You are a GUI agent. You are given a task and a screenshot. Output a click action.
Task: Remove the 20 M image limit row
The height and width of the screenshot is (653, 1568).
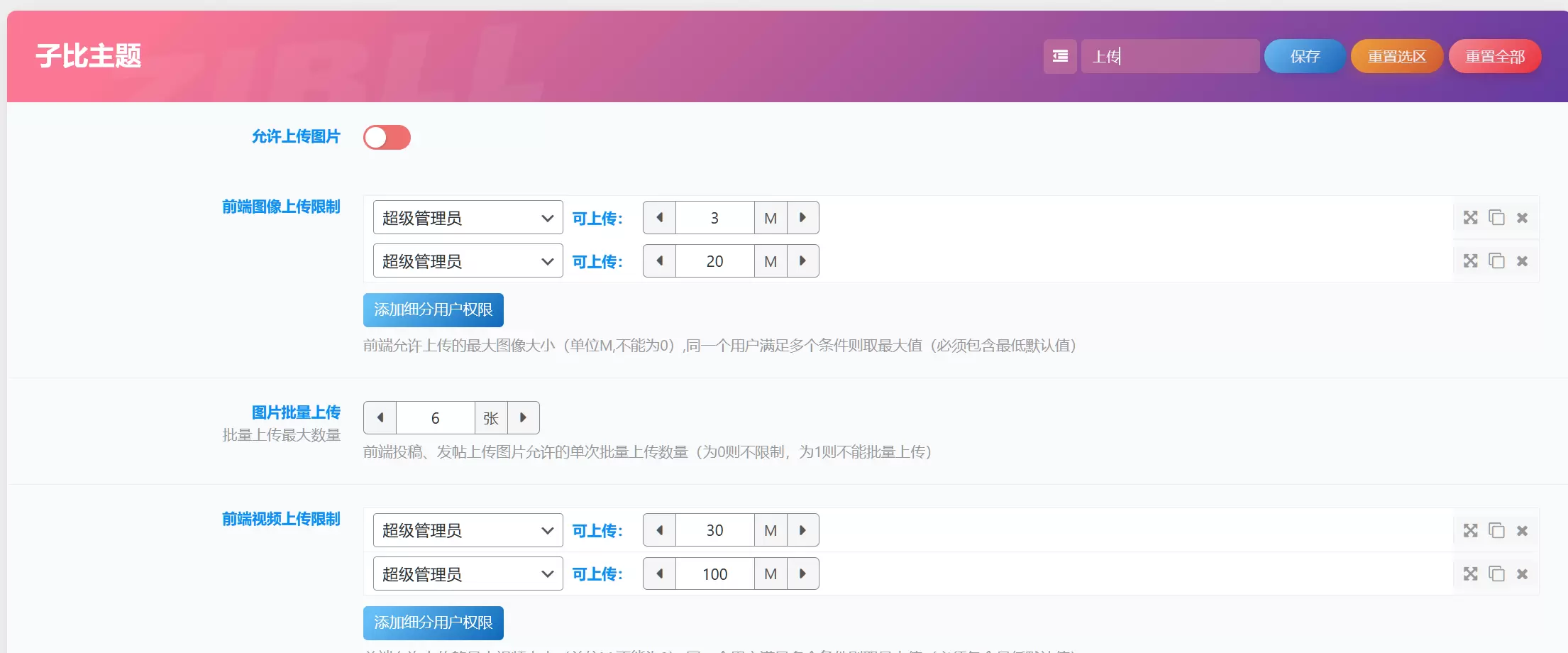tap(1522, 261)
